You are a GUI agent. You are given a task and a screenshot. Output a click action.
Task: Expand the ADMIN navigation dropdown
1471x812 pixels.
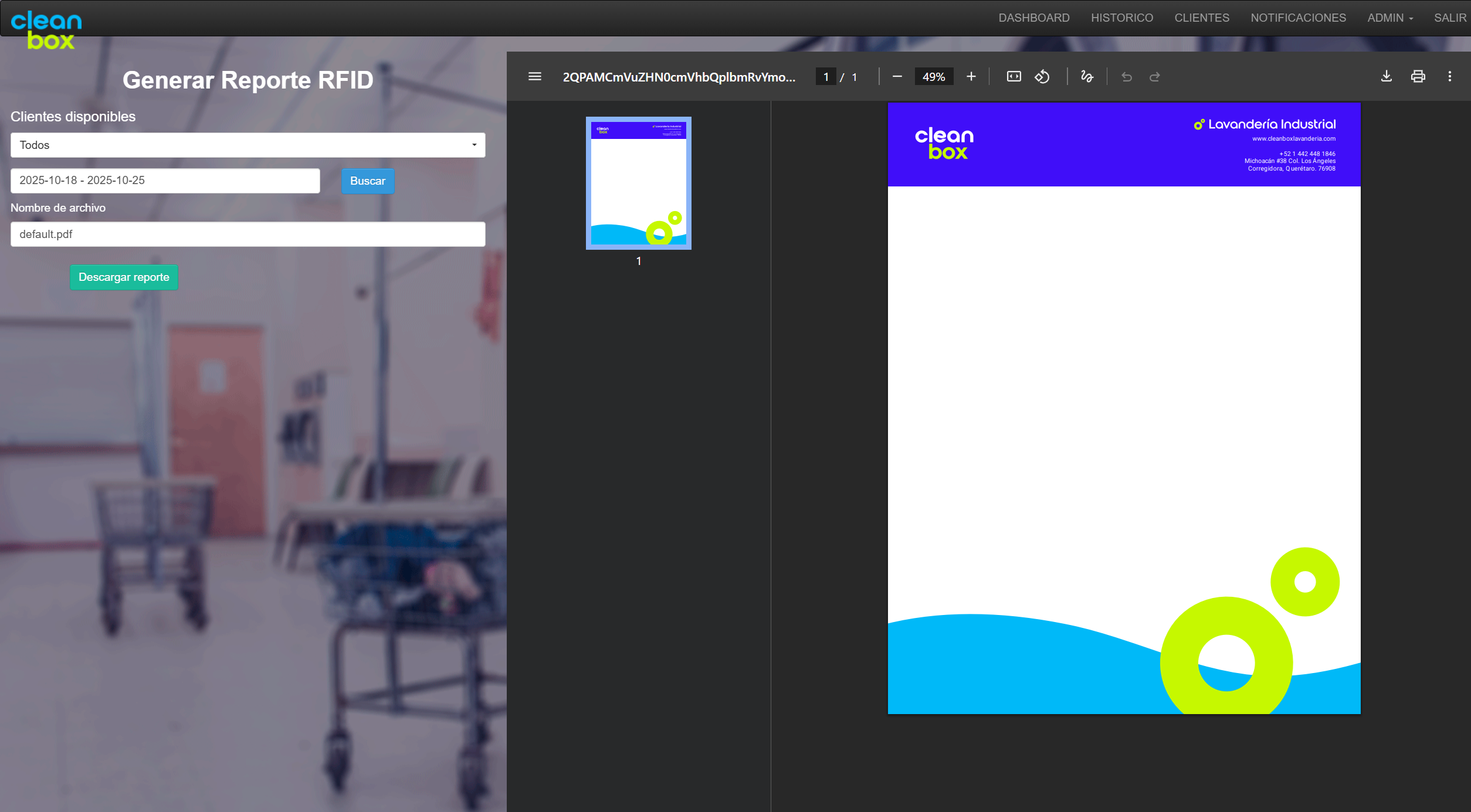coord(1389,18)
